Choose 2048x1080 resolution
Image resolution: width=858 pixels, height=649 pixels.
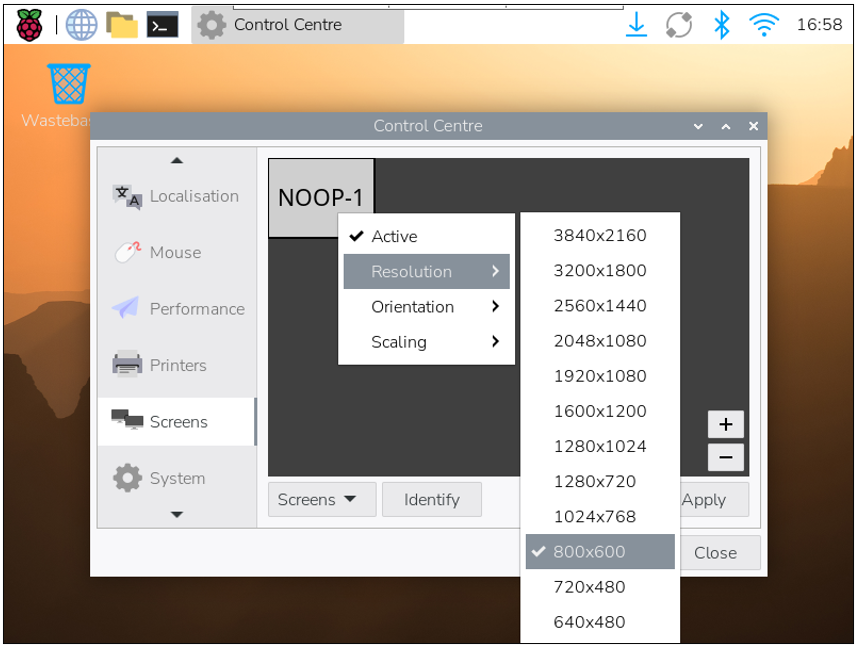click(x=600, y=341)
